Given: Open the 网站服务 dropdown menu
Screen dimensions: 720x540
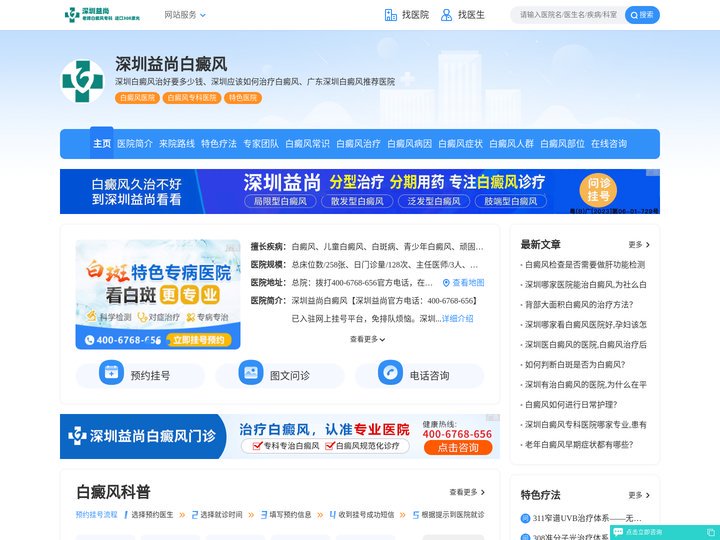Looking at the screenshot, I should (185, 15).
